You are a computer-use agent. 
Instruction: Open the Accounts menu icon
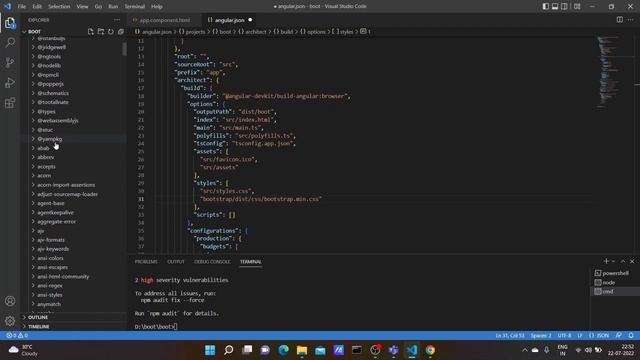10,301
